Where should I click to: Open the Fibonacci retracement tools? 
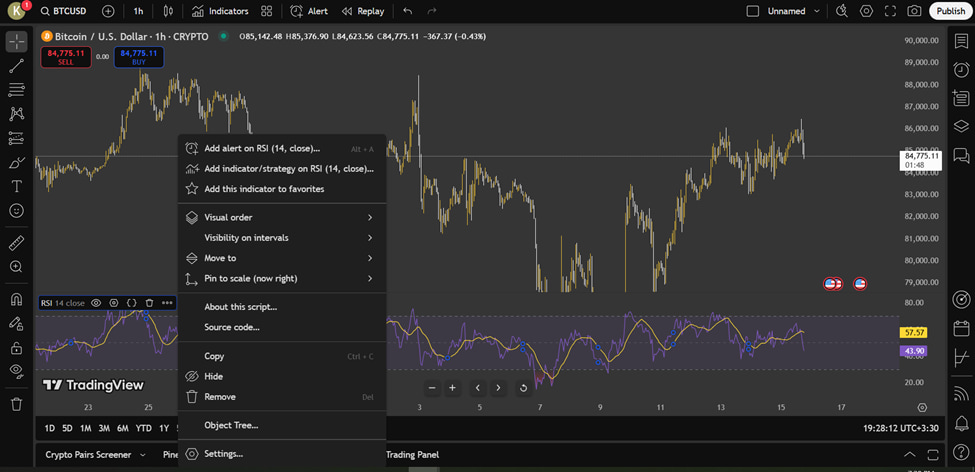(x=17, y=90)
